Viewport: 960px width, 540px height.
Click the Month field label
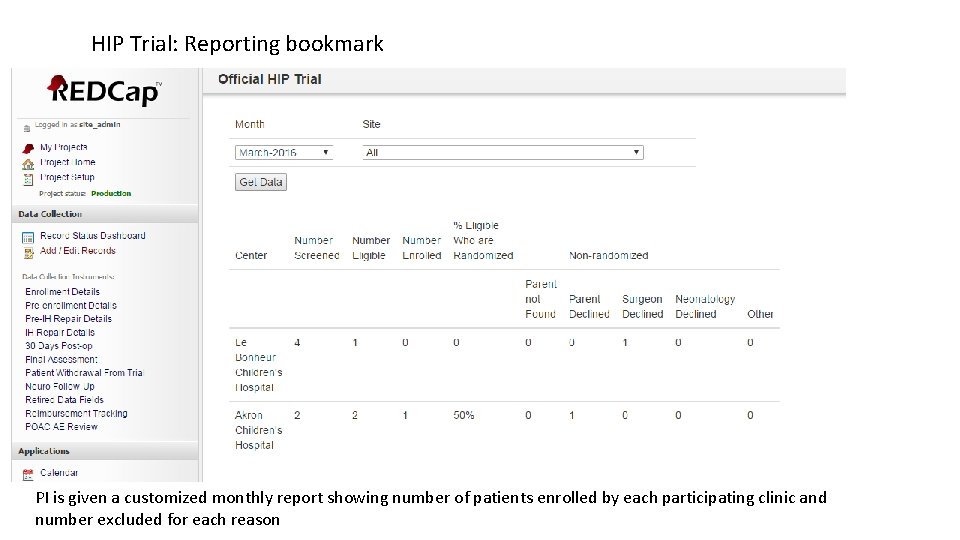250,124
